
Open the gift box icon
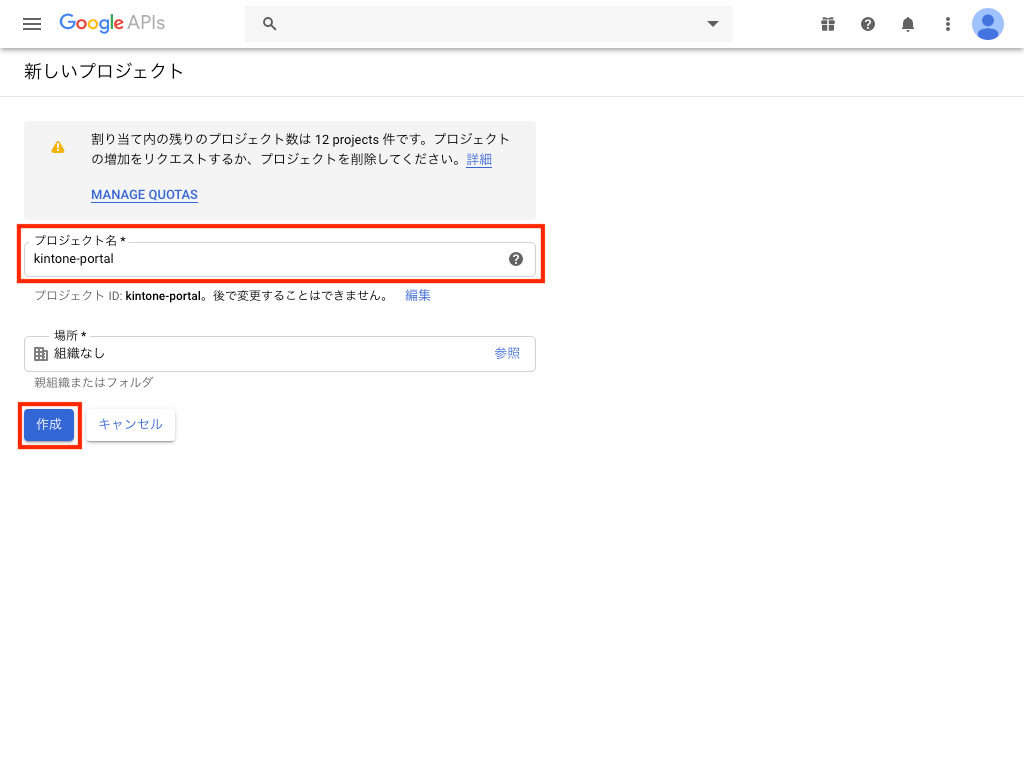828,24
